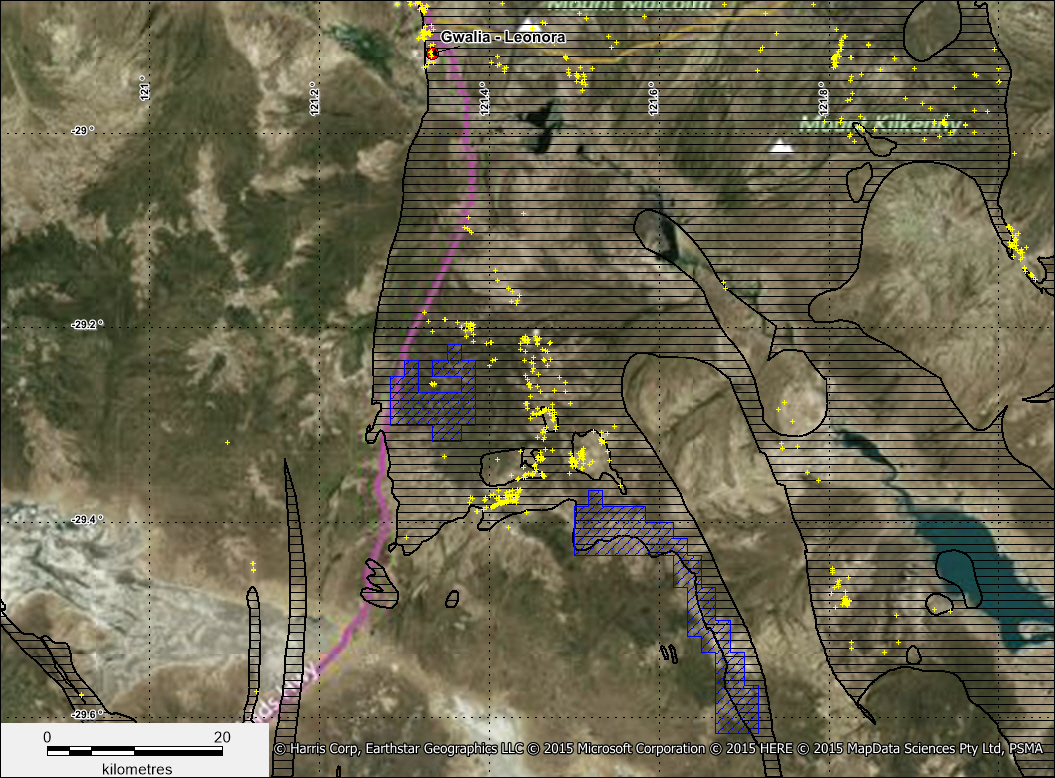Select the long southeastern blue hatched tenement
Viewport: 1055px width, 778px height.
tap(700, 590)
